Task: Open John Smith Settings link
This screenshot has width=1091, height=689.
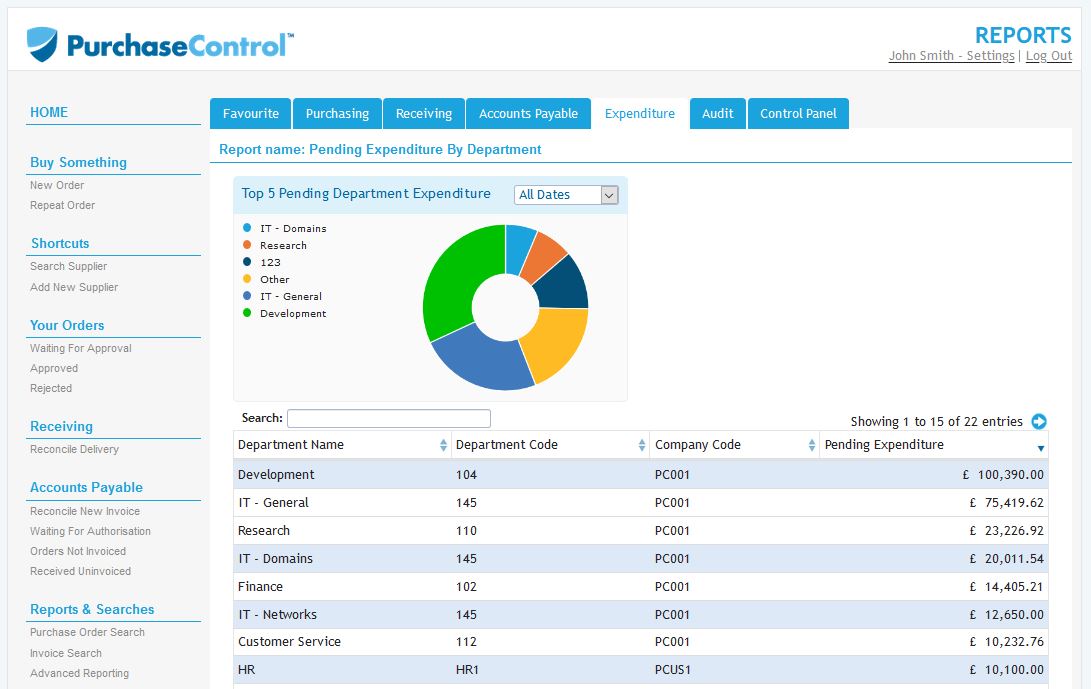Action: 951,56
